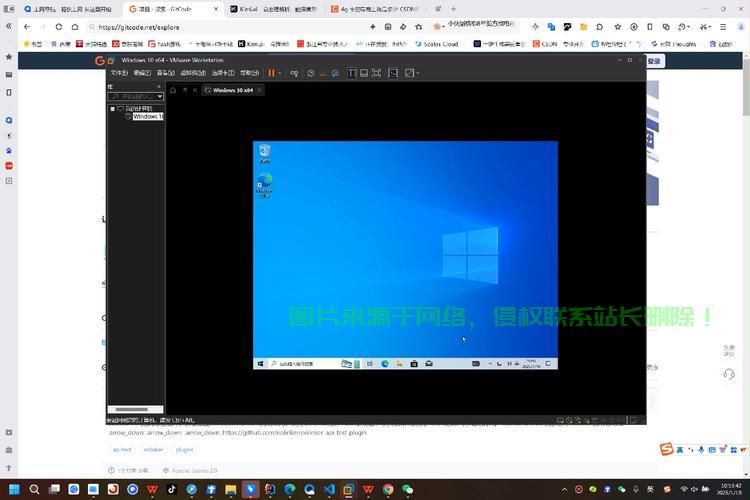This screenshot has height=500, width=750.
Task: Open the library search dropdown arrow
Action: [159, 97]
